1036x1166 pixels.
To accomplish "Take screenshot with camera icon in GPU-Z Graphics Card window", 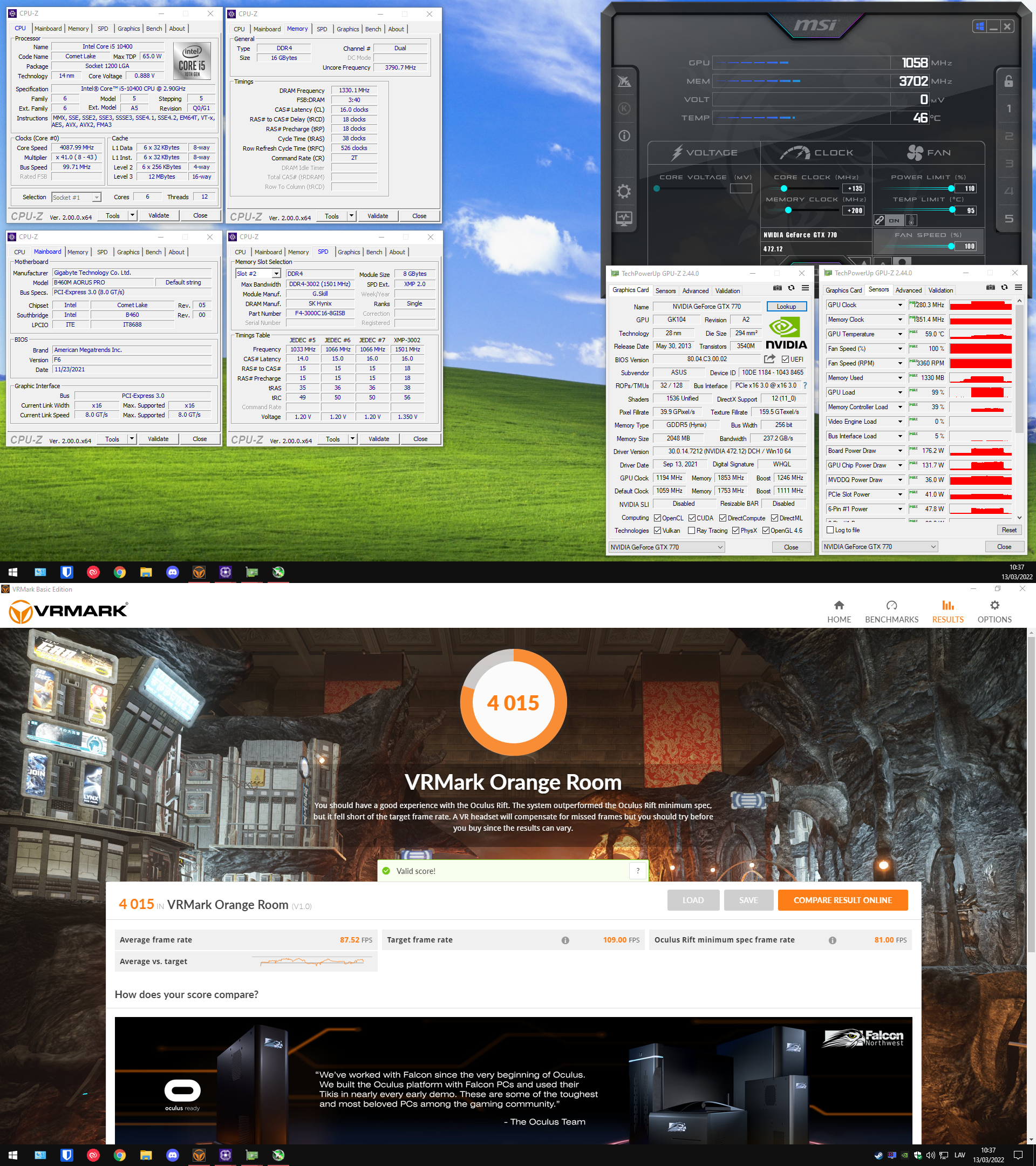I will [777, 288].
